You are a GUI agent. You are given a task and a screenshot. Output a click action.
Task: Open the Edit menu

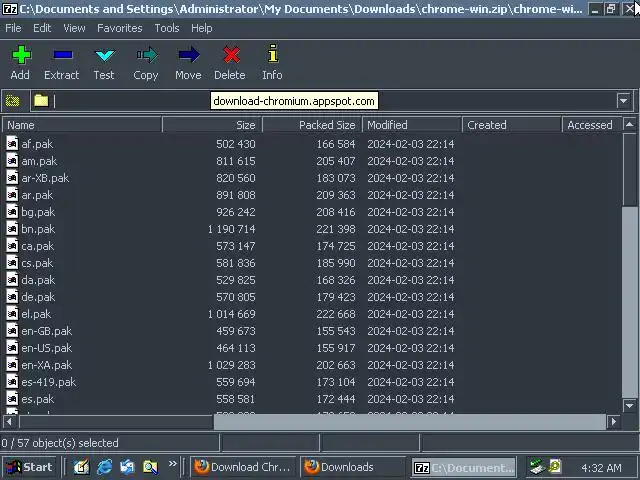point(42,28)
